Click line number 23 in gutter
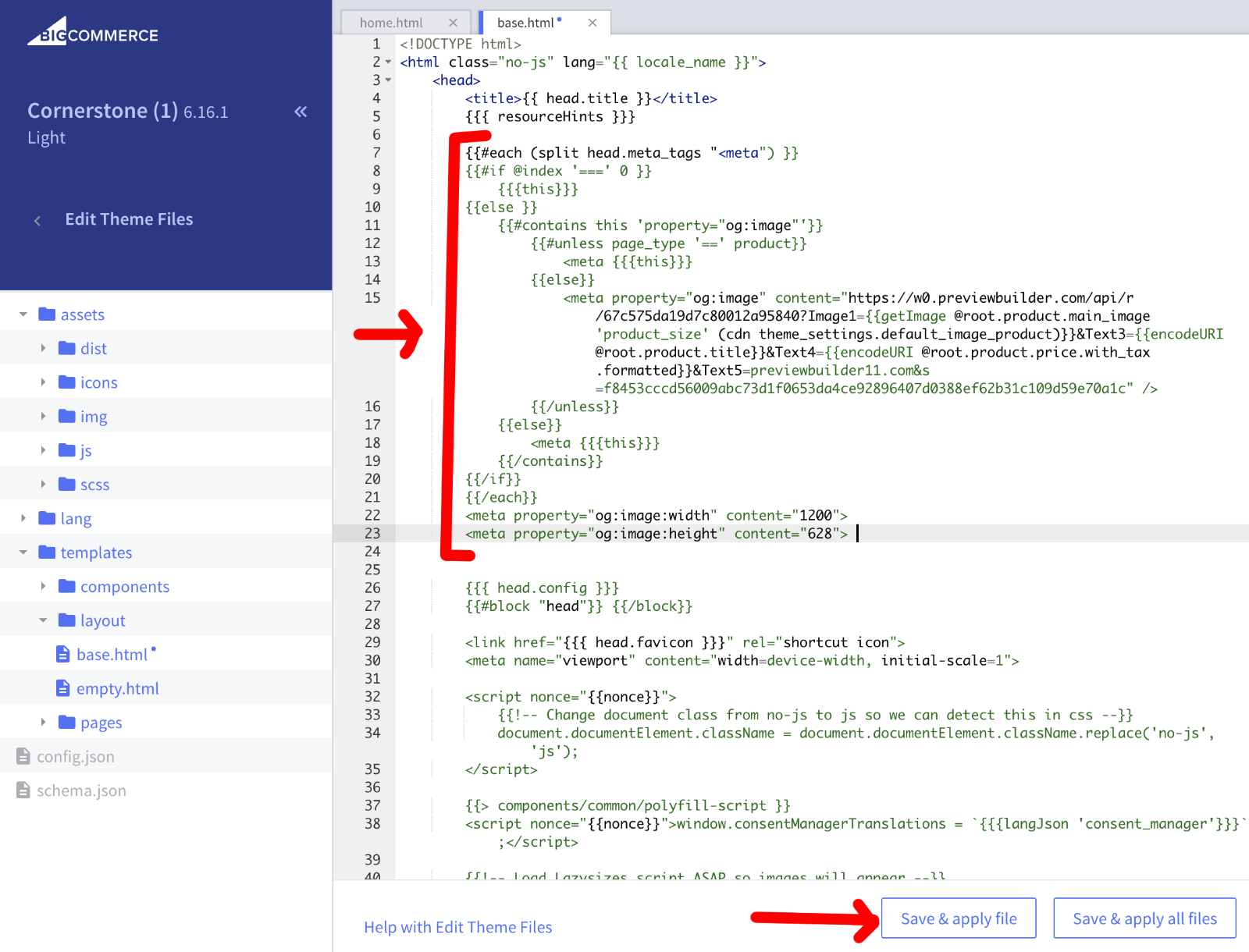The image size is (1249, 952). click(372, 533)
